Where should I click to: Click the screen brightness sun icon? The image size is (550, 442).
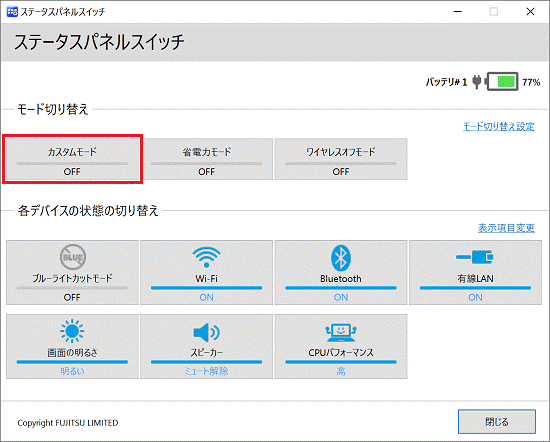(x=72, y=331)
